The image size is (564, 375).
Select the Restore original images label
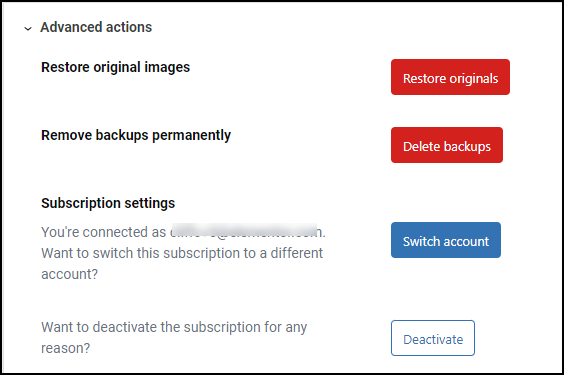[x=115, y=68]
